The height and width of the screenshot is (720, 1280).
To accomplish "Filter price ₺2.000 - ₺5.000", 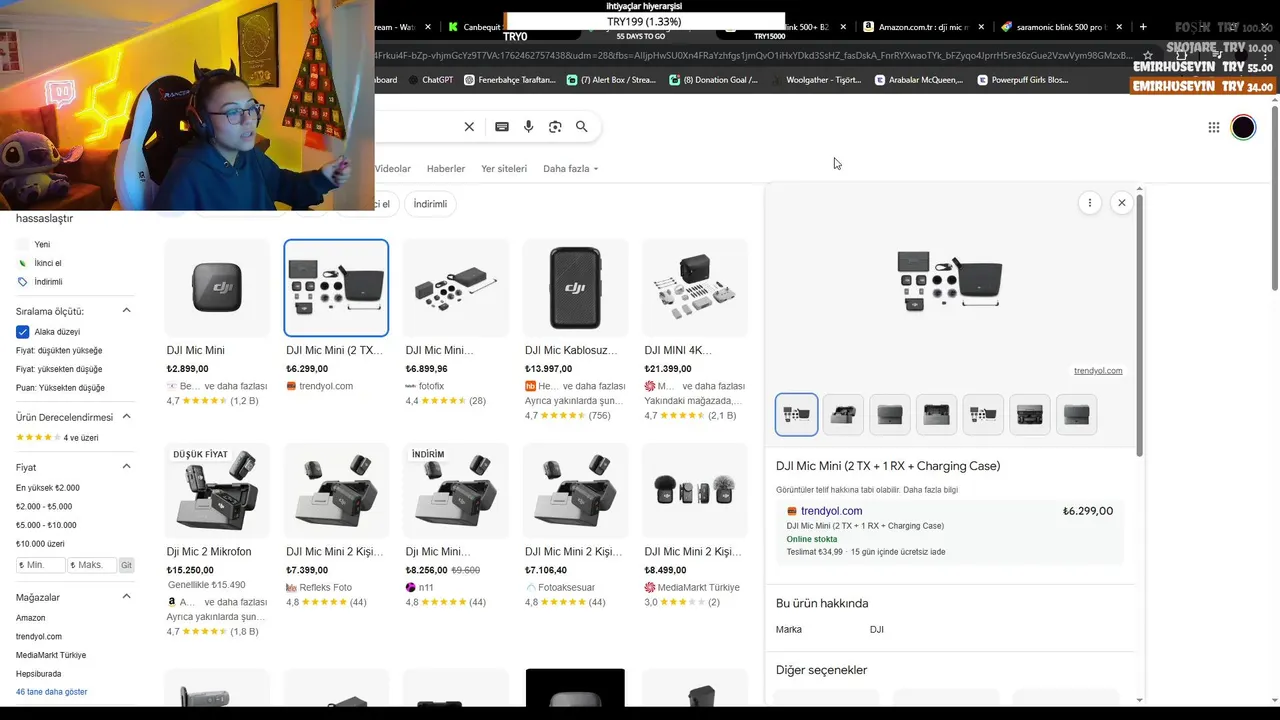I will (44, 507).
